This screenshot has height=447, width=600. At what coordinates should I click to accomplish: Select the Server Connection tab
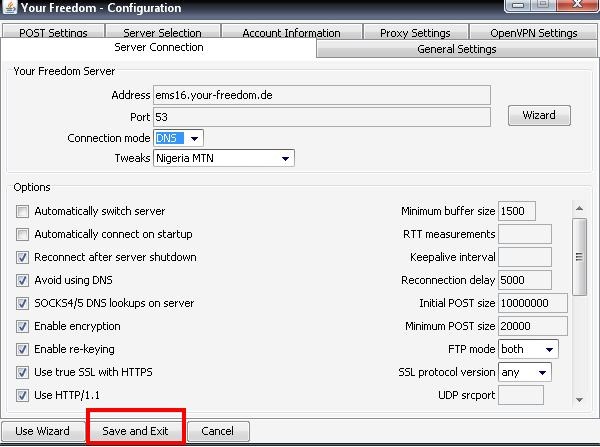click(159, 47)
